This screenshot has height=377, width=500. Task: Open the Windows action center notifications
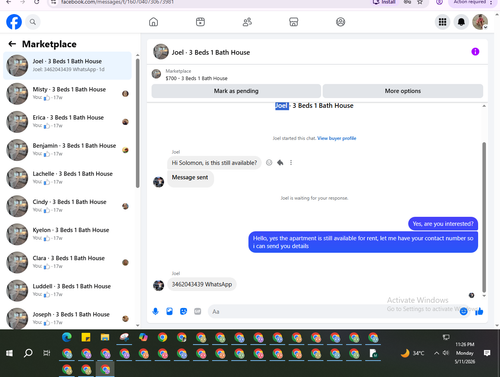[487, 353]
